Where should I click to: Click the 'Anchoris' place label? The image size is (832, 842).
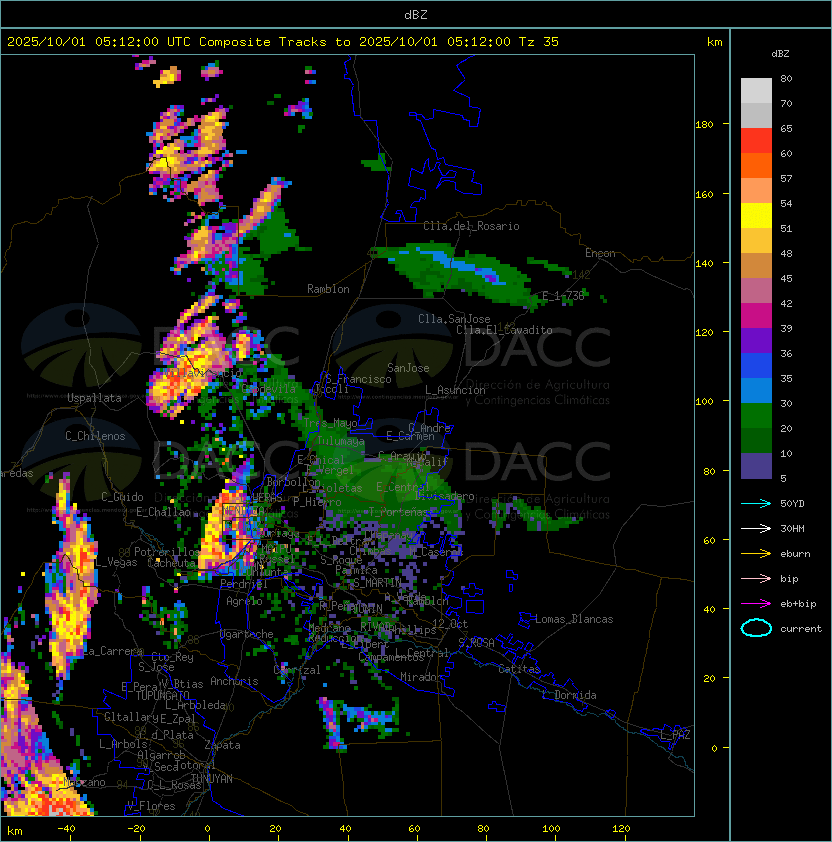coord(234,681)
